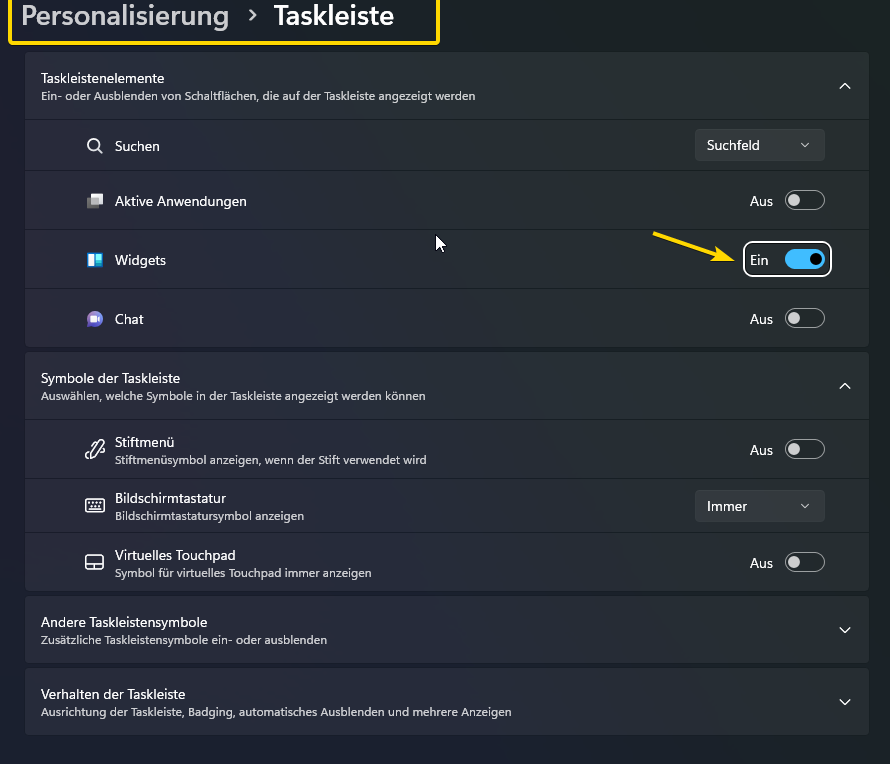Screen dimensions: 890x764
Task: Click the Aktive Anwendungen icon
Action: click(x=95, y=201)
